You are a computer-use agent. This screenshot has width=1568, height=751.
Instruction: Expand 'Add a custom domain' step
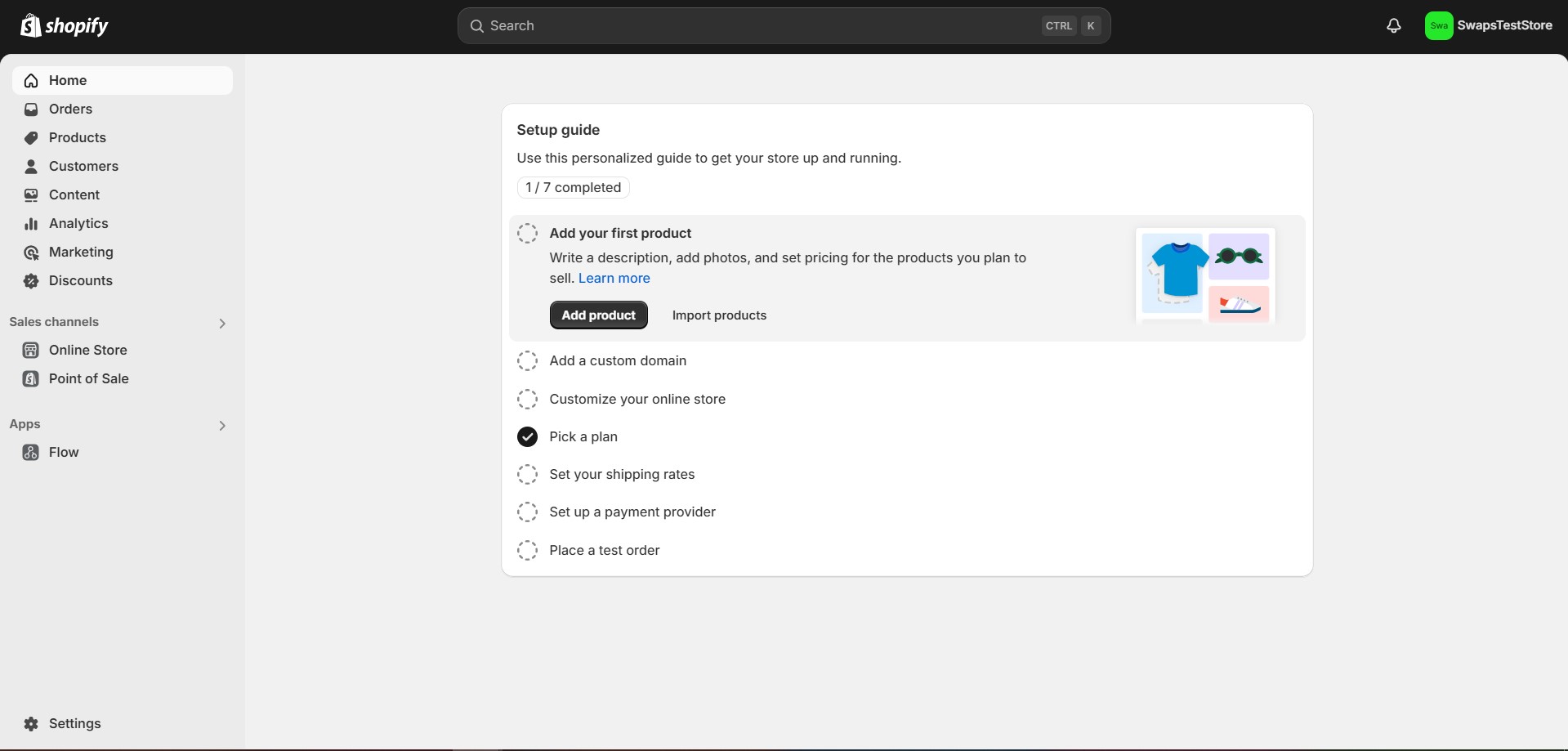click(x=618, y=360)
